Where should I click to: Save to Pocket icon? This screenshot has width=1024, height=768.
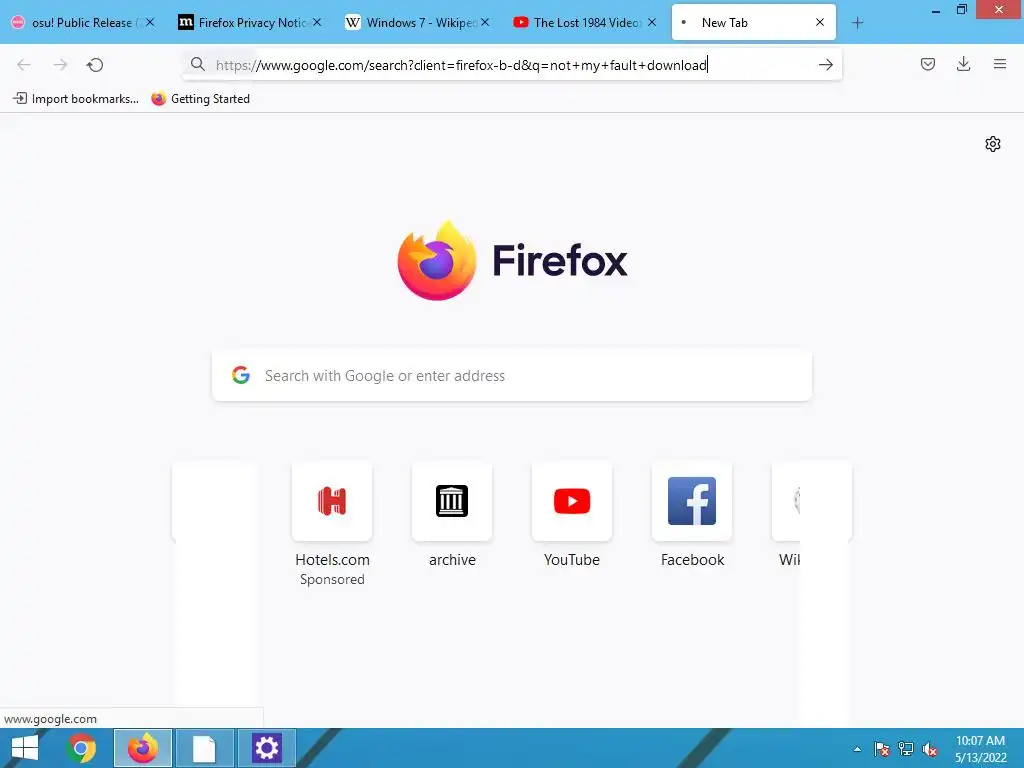pyautogui.click(x=928, y=64)
